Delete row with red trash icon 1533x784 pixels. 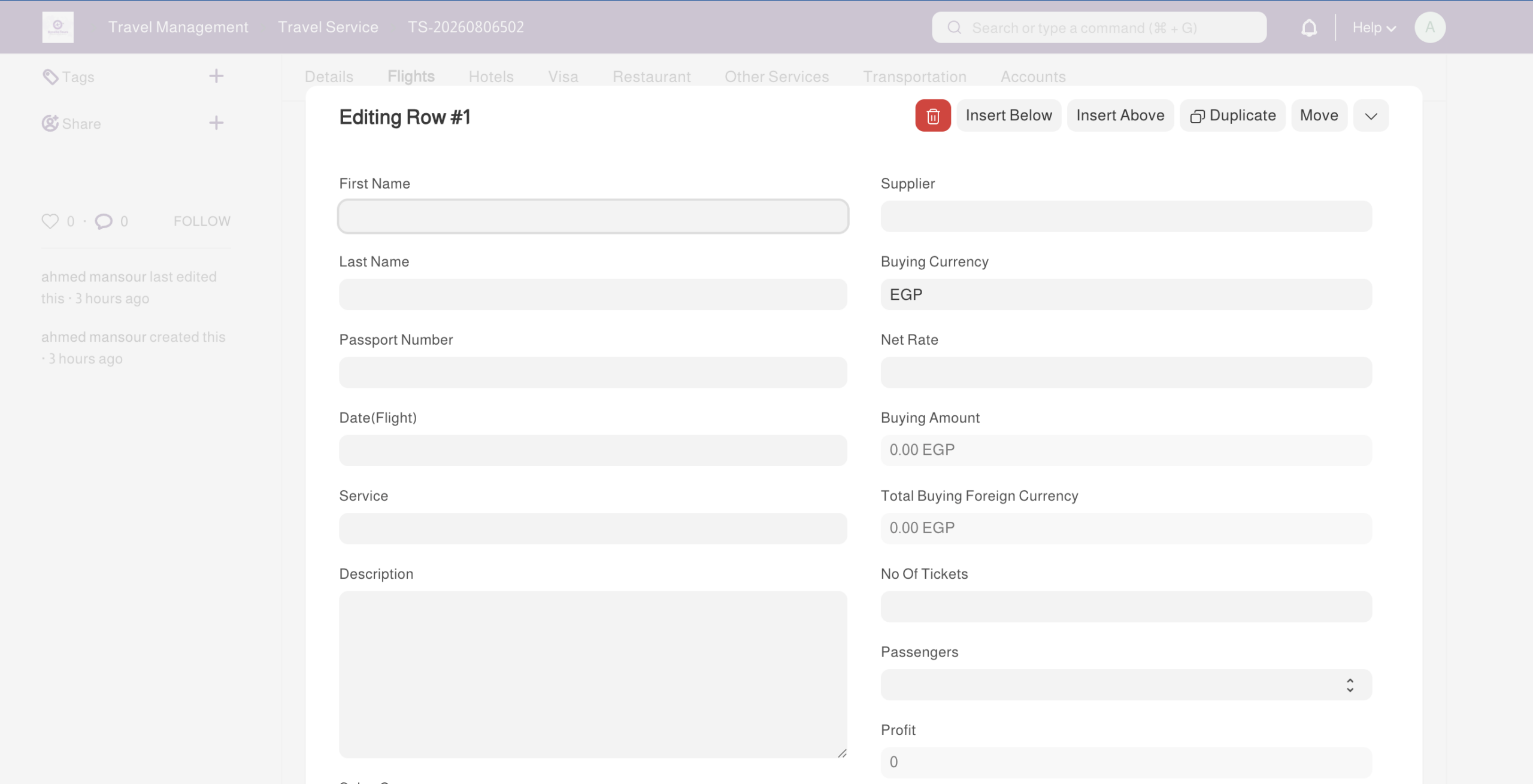click(932, 116)
